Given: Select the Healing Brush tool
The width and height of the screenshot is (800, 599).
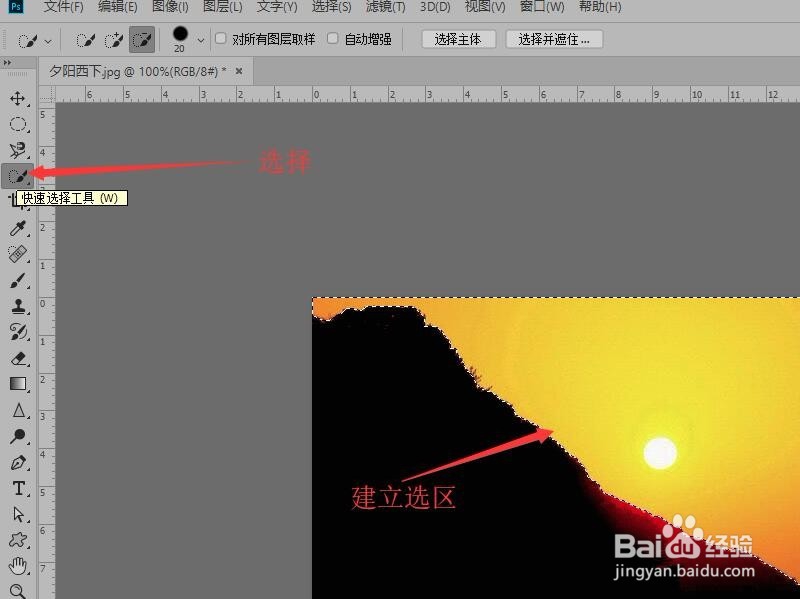Looking at the screenshot, I should [18, 254].
